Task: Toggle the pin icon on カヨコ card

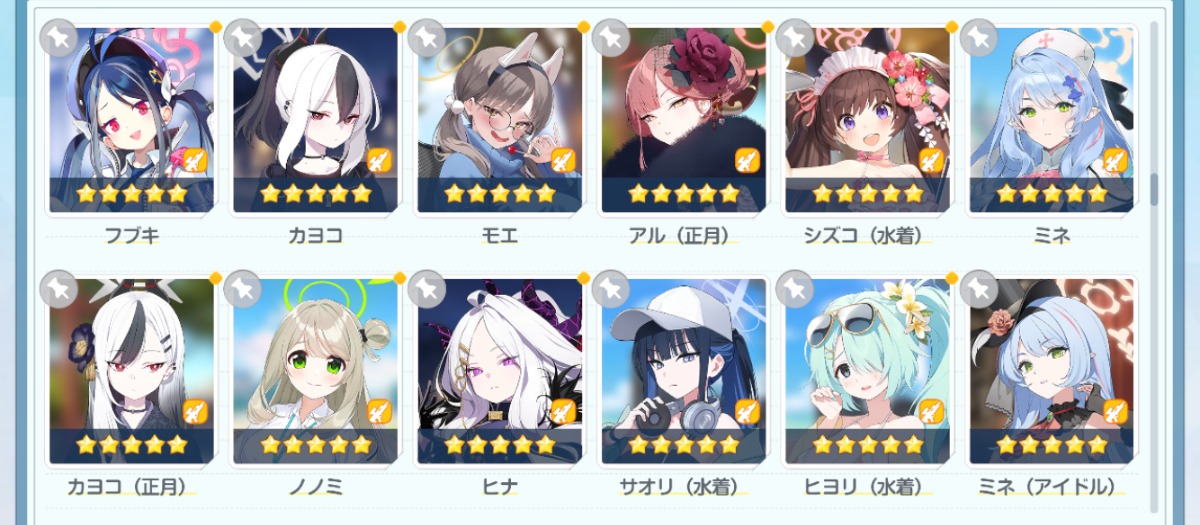Action: pyautogui.click(x=242, y=39)
